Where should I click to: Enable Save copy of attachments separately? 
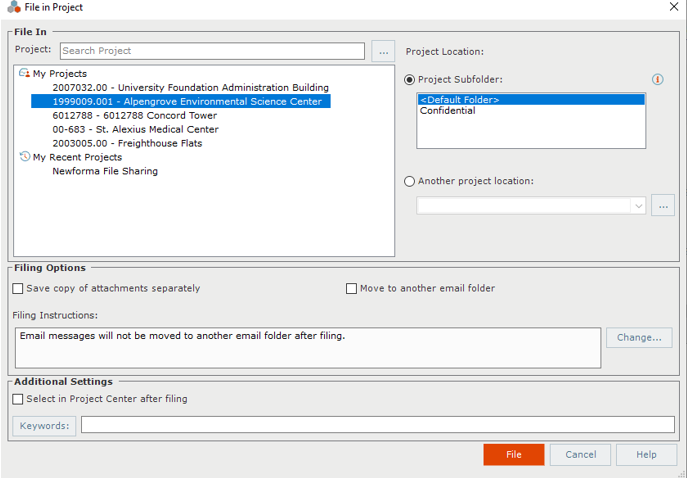coord(18,288)
